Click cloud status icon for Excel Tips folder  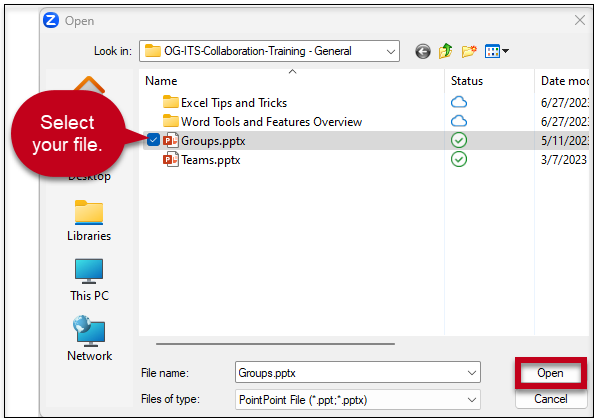(x=459, y=102)
